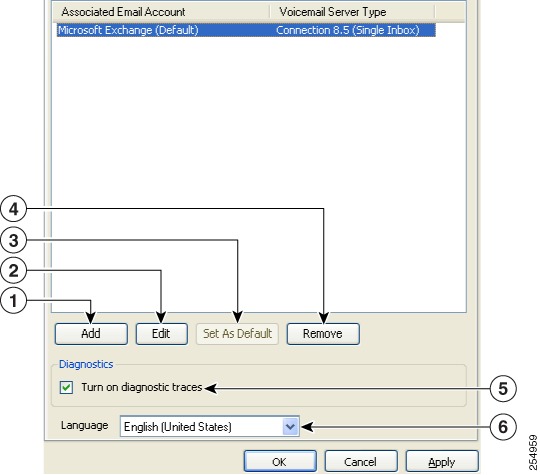Click the callout circle numbered 4

pyautogui.click(x=13, y=209)
